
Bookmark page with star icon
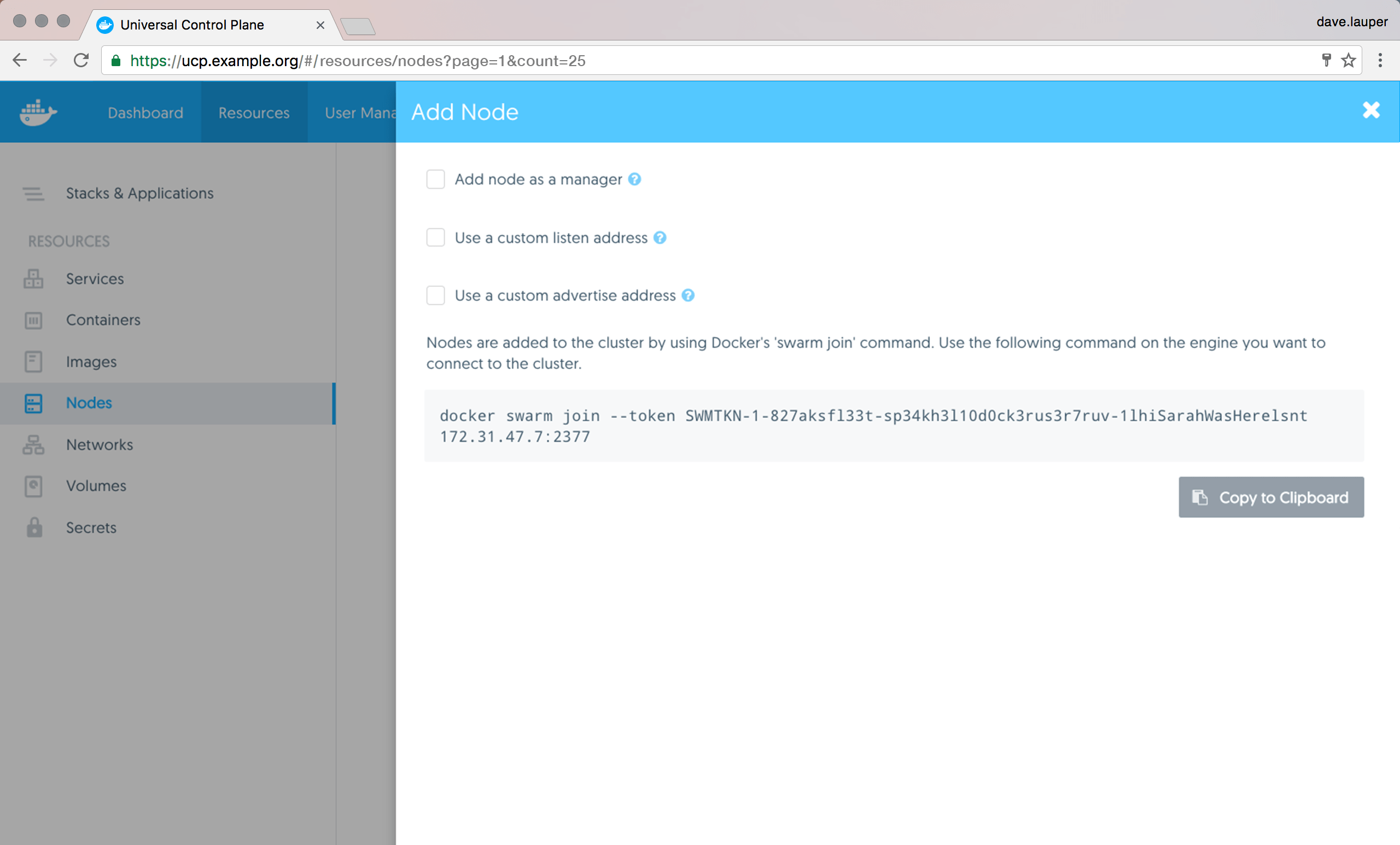pyautogui.click(x=1348, y=60)
